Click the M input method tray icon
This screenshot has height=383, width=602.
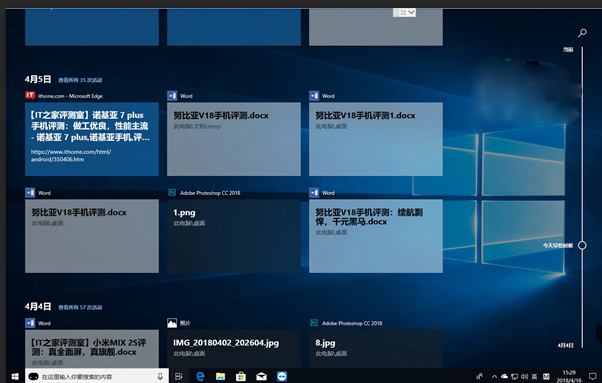click(x=546, y=377)
